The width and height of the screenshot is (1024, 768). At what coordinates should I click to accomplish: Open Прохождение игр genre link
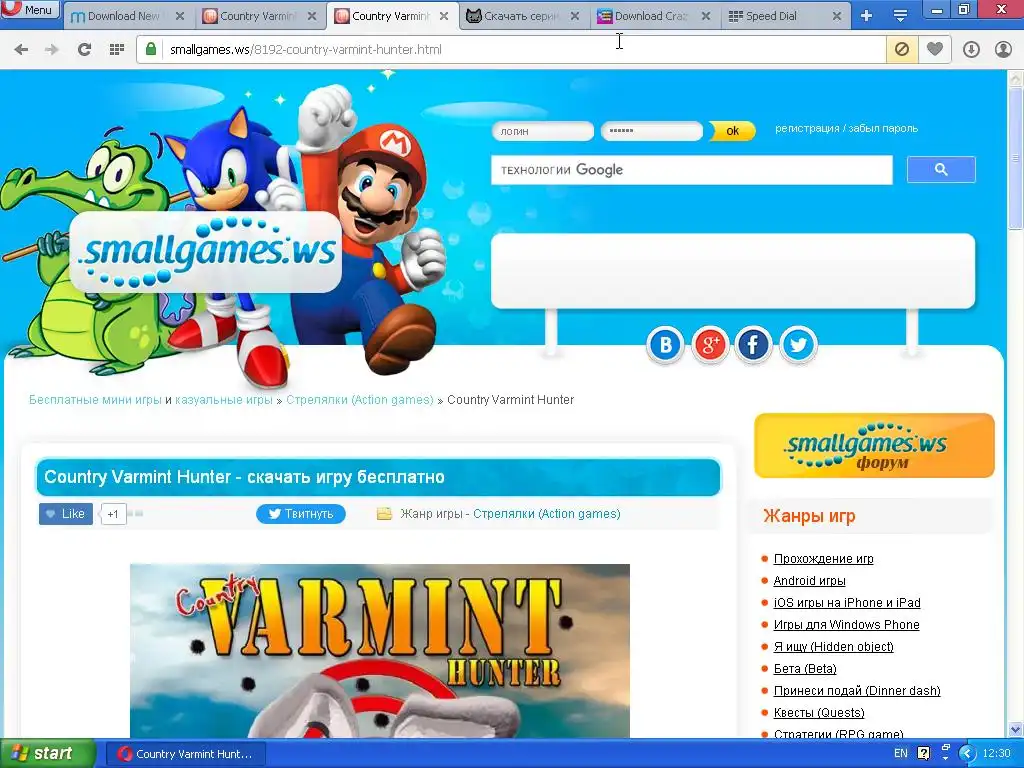pos(824,559)
